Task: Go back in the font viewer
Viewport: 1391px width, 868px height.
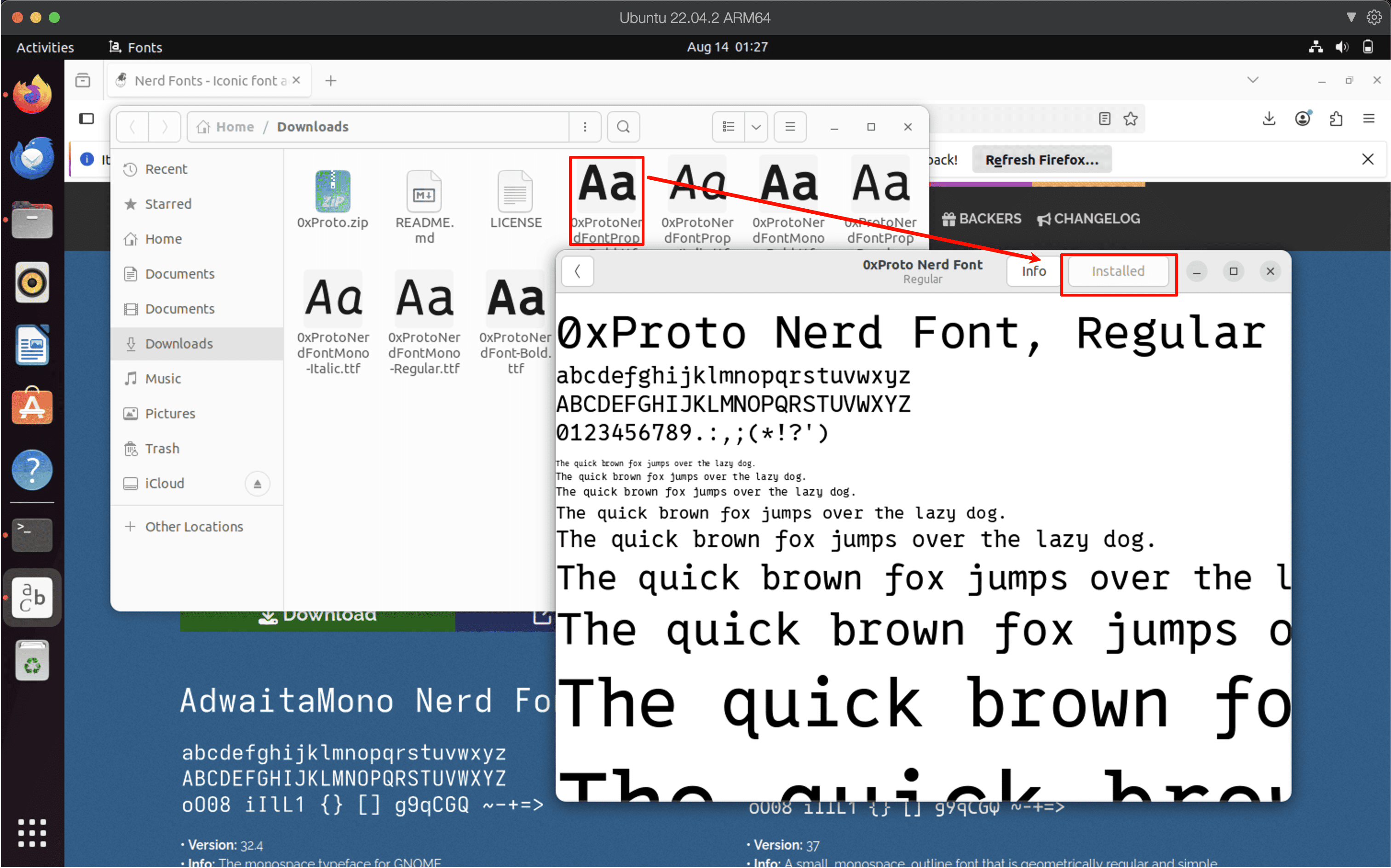Action: coord(577,271)
